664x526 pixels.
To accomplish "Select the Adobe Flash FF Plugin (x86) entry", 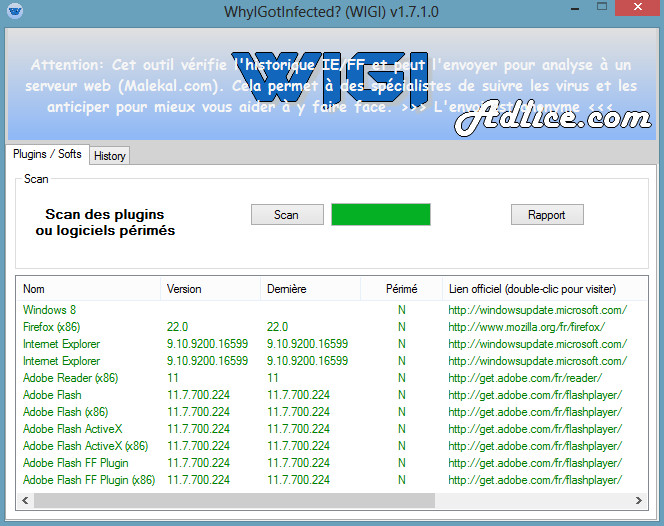I will click(x=89, y=480).
